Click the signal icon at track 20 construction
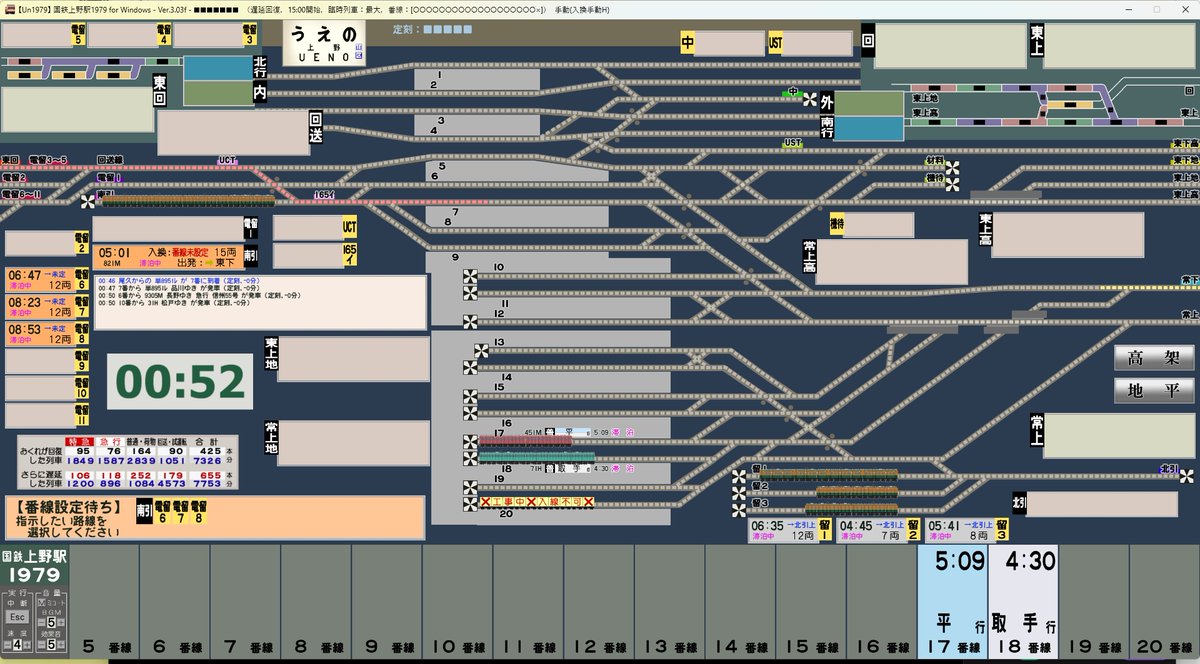 470,505
